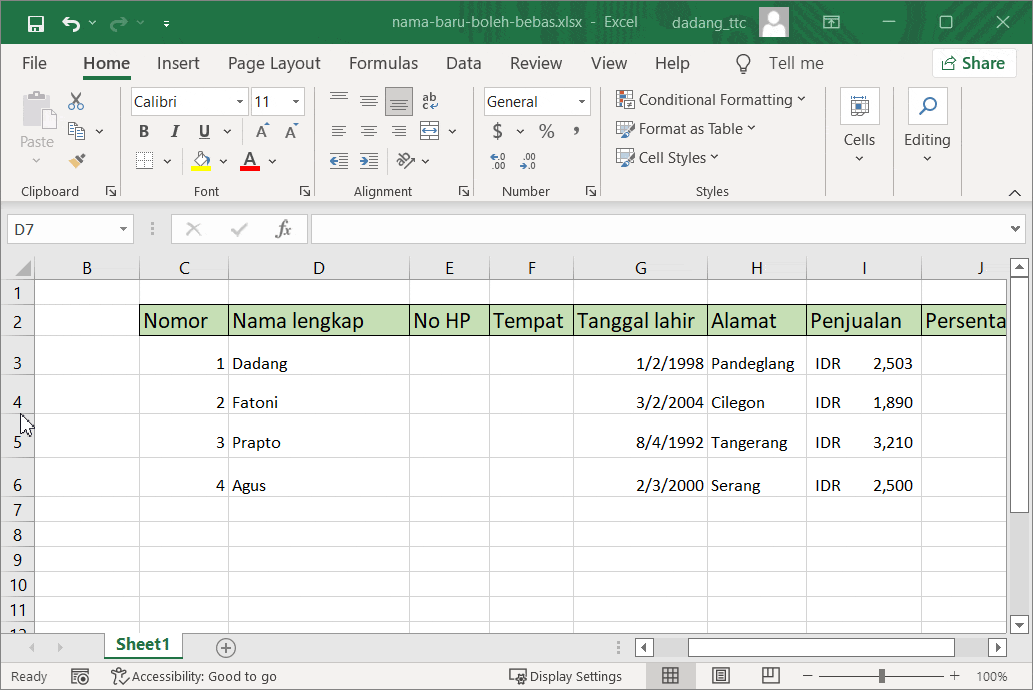
Task: Click the Share button
Action: pyautogui.click(x=973, y=62)
